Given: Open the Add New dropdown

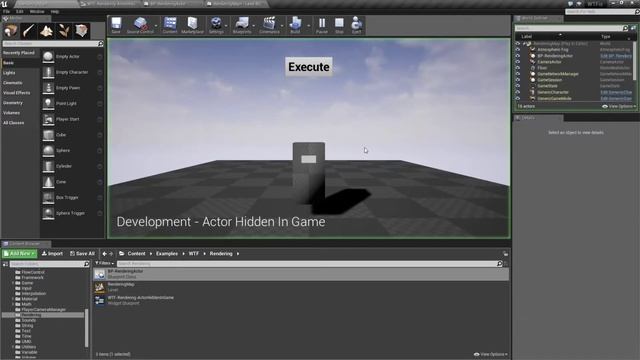Looking at the screenshot, I should click(x=19, y=253).
